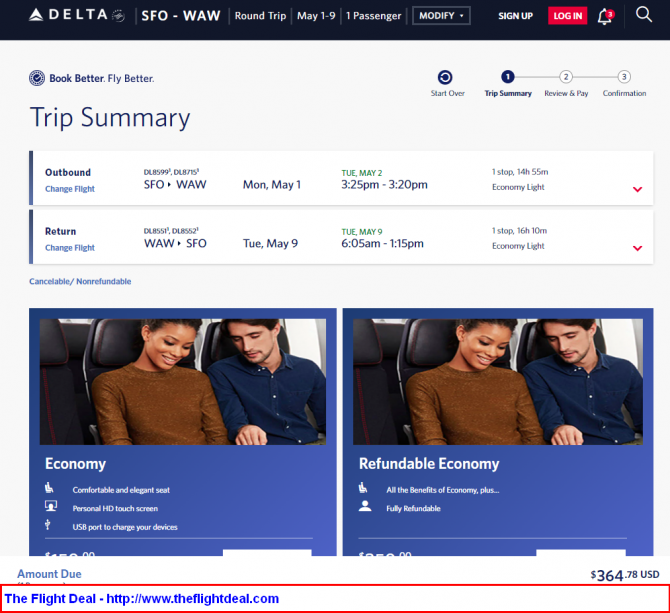Open the Cancelable/ Nonrefundable link
This screenshot has width=670, height=613.
[80, 282]
